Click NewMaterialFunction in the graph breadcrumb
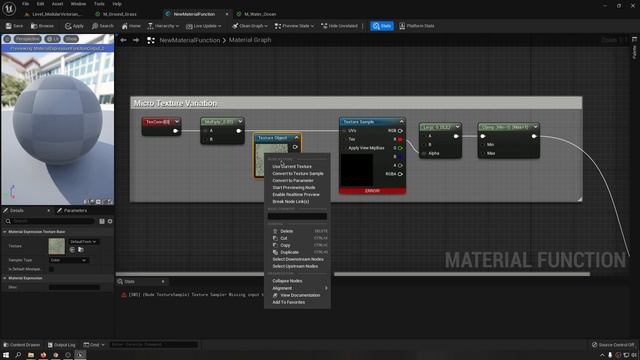This screenshot has height=360, width=640. pos(190,40)
